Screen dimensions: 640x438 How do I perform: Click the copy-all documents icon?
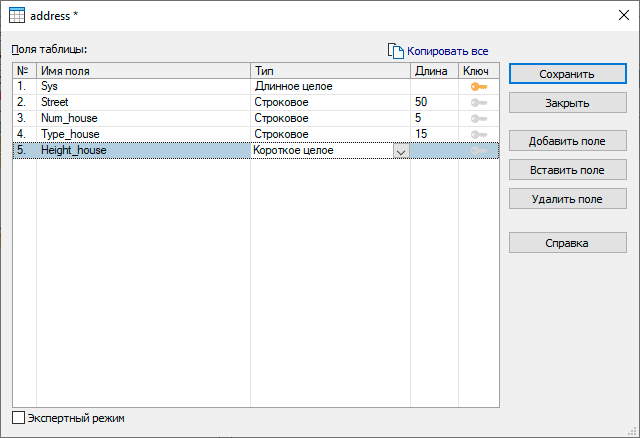coord(395,50)
